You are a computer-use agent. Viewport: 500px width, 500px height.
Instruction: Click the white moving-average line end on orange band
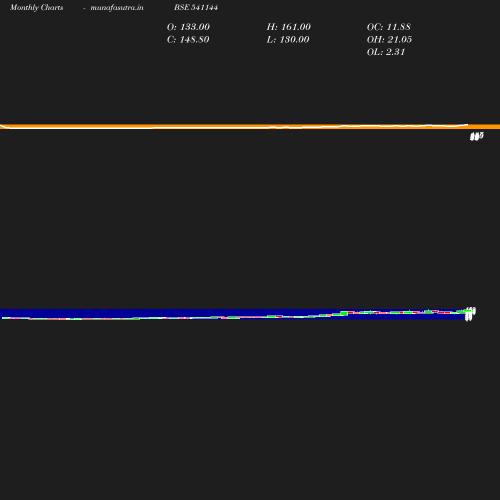(x=466, y=125)
